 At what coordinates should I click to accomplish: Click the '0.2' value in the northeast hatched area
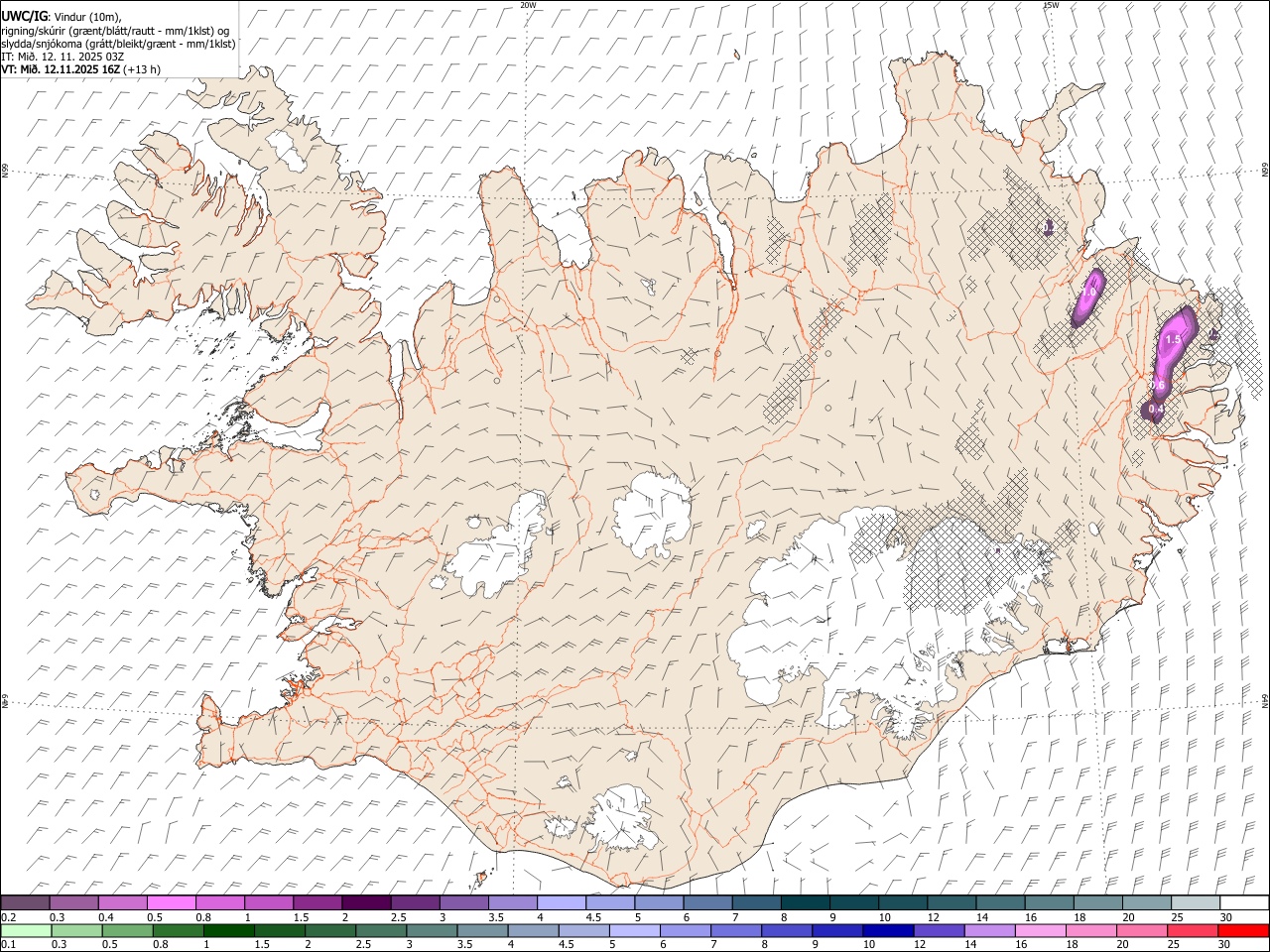coord(1048,228)
